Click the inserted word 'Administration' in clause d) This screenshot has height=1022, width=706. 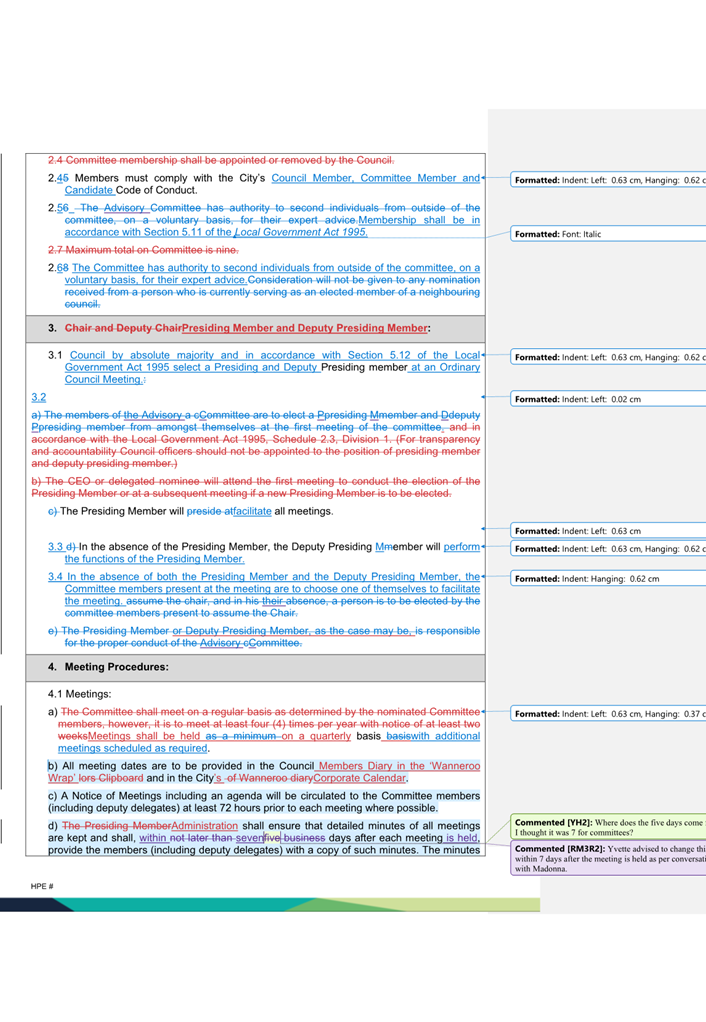tap(205, 826)
